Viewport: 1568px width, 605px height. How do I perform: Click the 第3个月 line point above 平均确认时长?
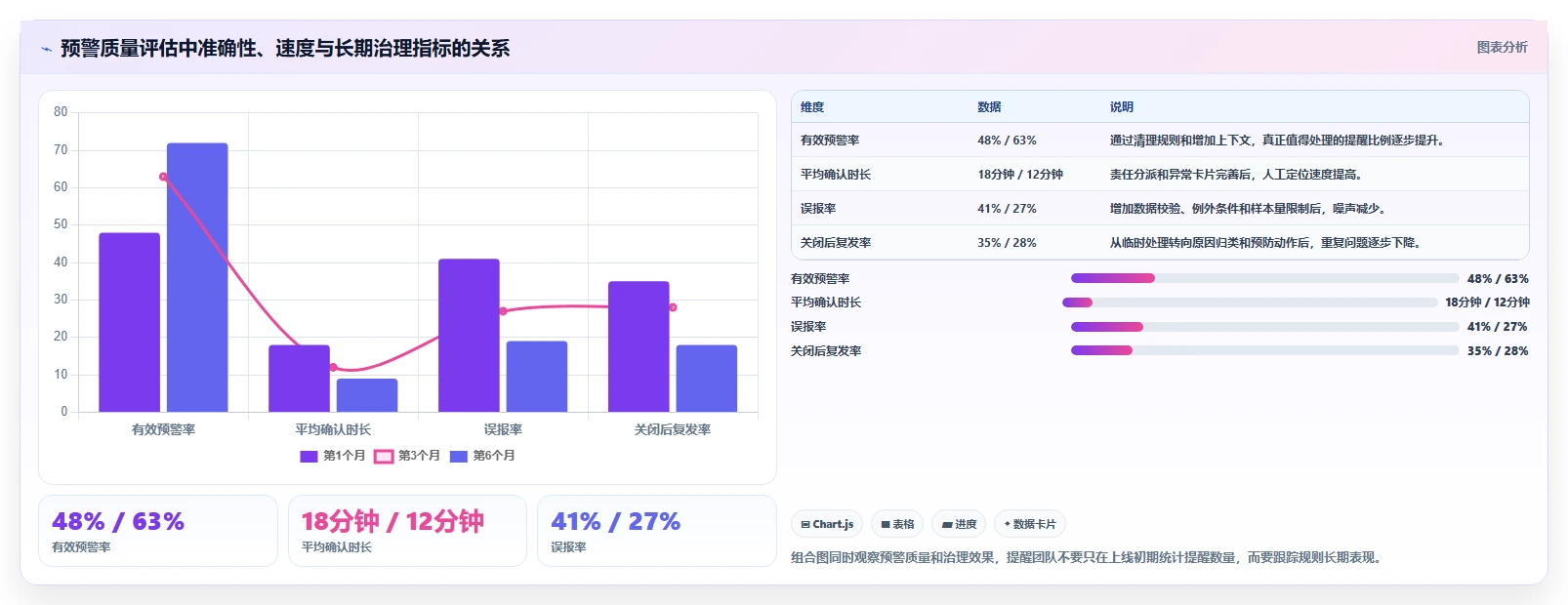tap(333, 368)
